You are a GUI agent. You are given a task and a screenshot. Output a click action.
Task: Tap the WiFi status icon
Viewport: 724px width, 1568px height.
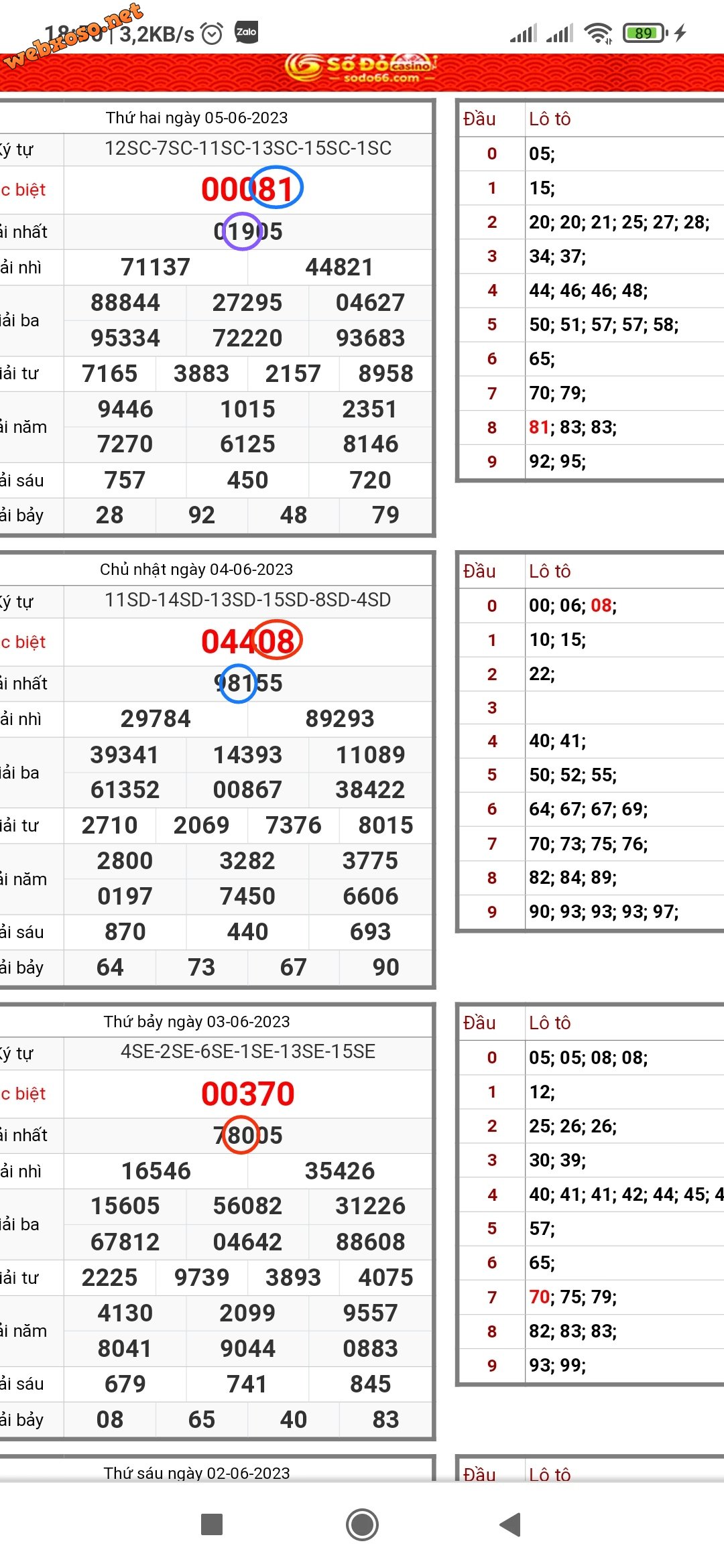[598, 33]
